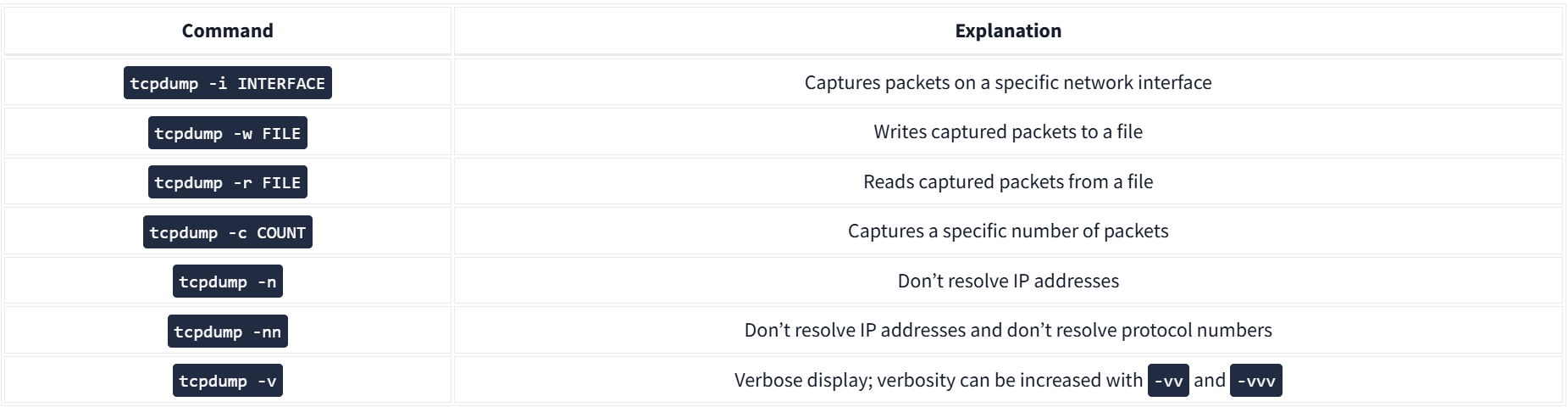Viewport: 1568px width, 407px height.
Task: Click the 'tcpdump -n' code block
Action: coord(227,282)
